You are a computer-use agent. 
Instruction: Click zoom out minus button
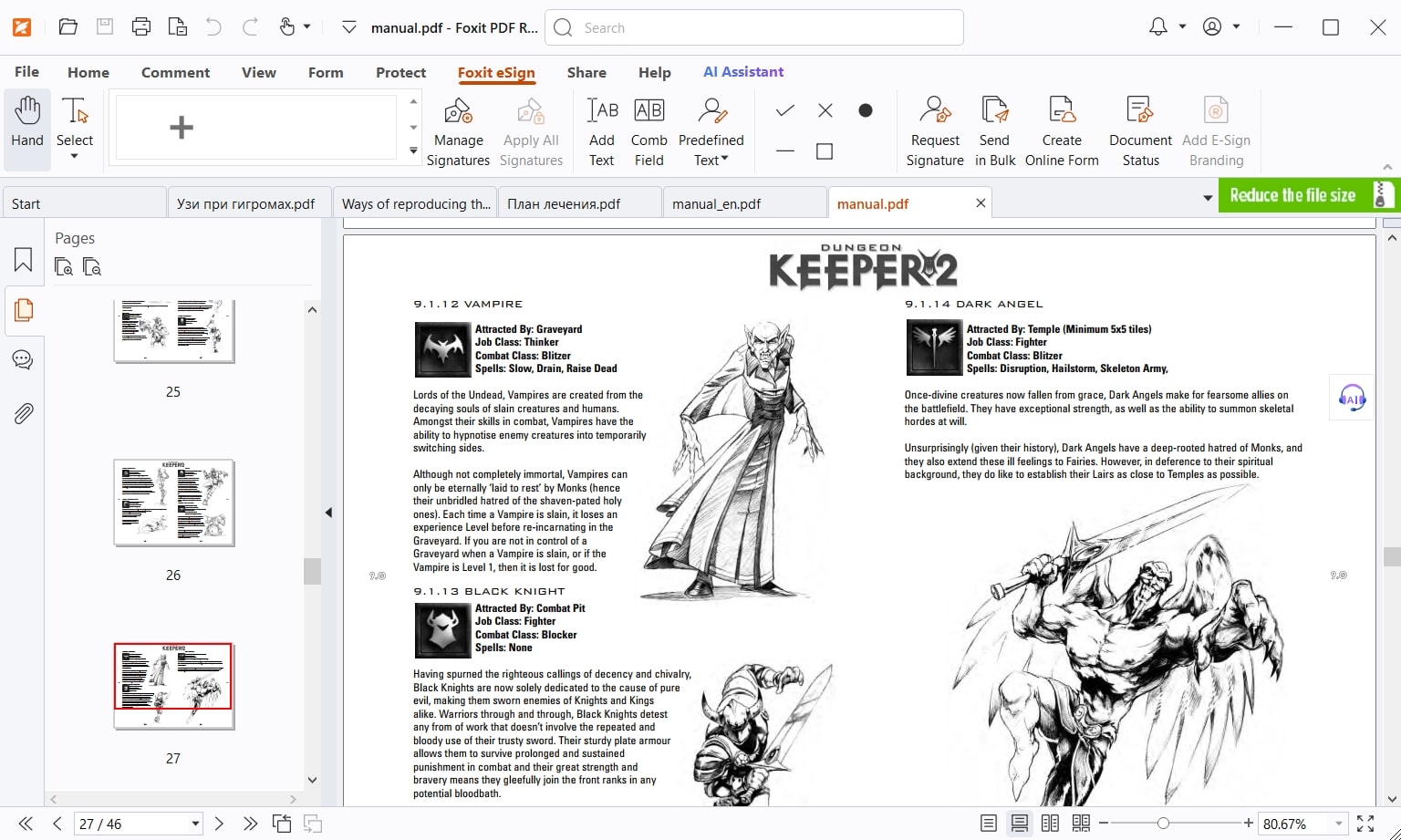1104,824
